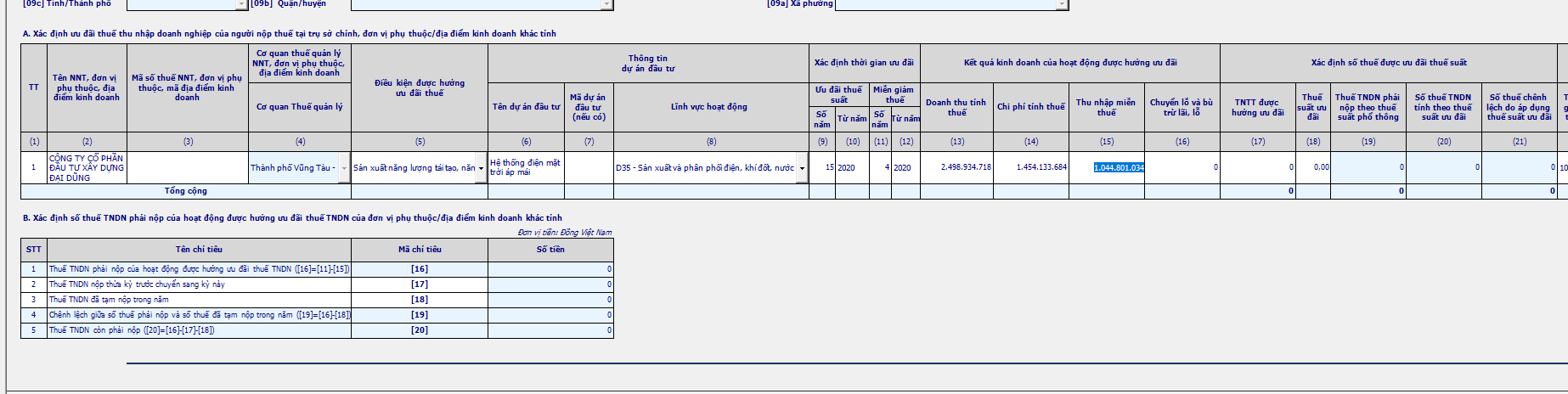Image resolution: width=1568 pixels, height=394 pixels.
Task: Select the Chuyển lỗ và bù trừ cell
Action: 1182,168
